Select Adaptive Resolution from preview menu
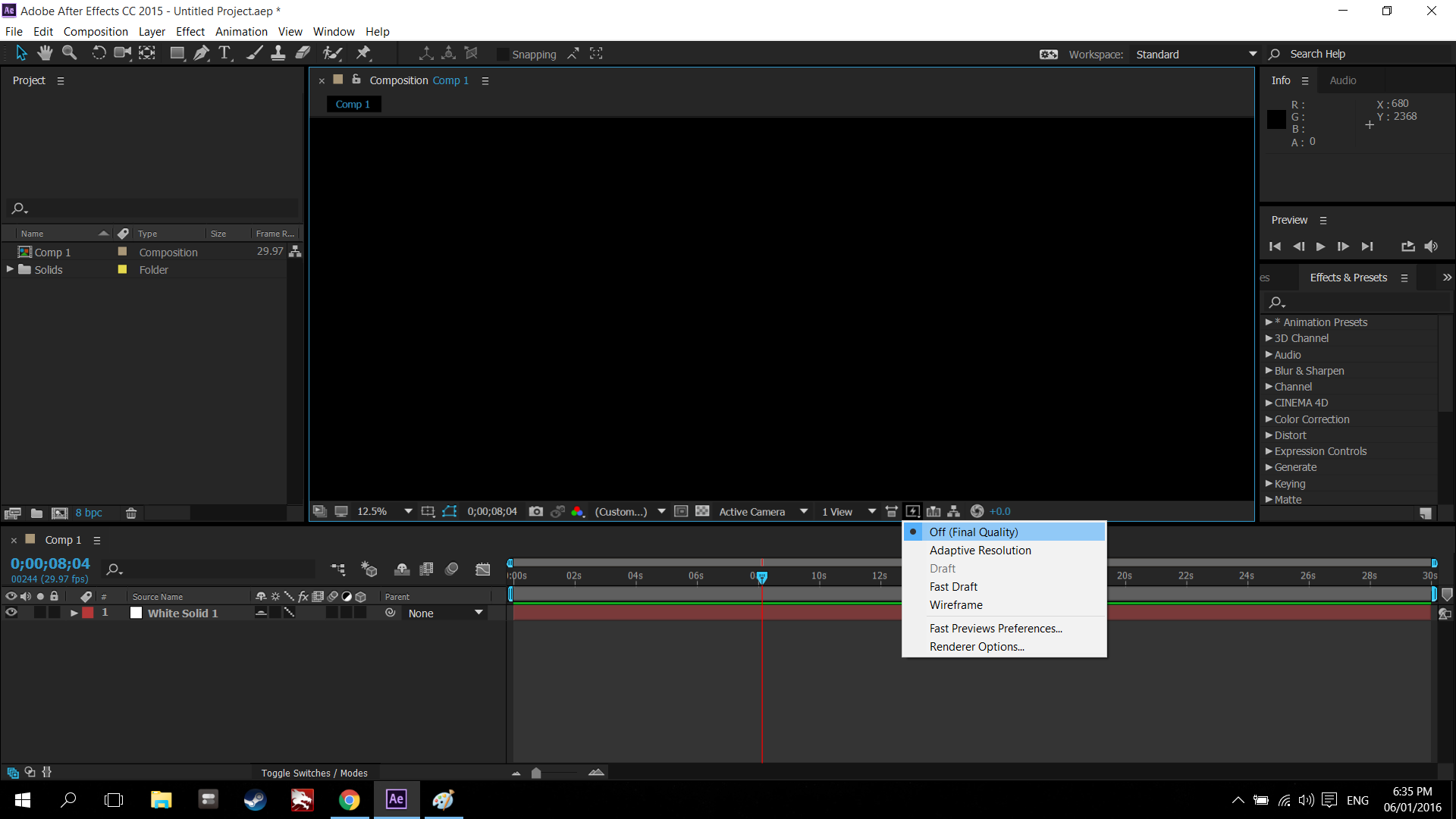The image size is (1456, 819). tap(980, 549)
